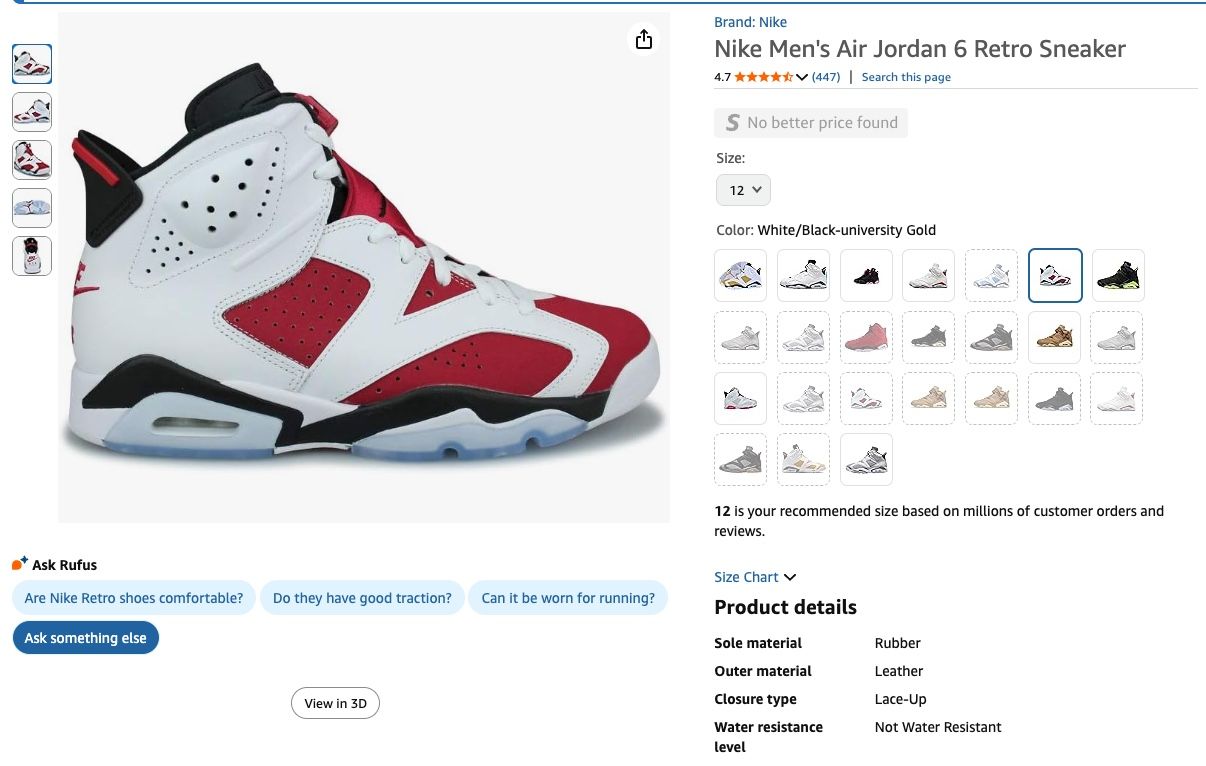Viewport: 1206px width, 766px height.
Task: Ask Rufus 'Are Nike Retro shoes comfortable?'
Action: pos(133,597)
